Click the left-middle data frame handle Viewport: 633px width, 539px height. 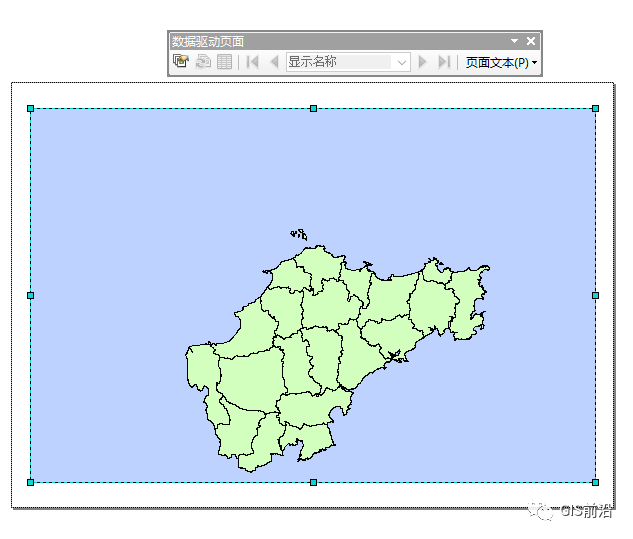pyautogui.click(x=30, y=296)
